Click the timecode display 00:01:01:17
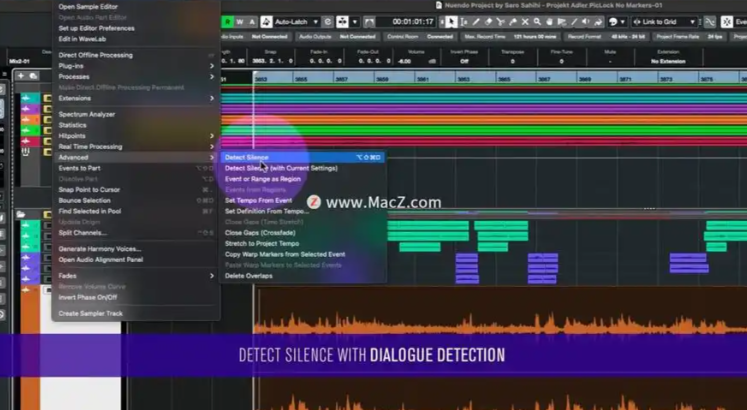Image resolution: width=747 pixels, height=410 pixels. [x=412, y=21]
